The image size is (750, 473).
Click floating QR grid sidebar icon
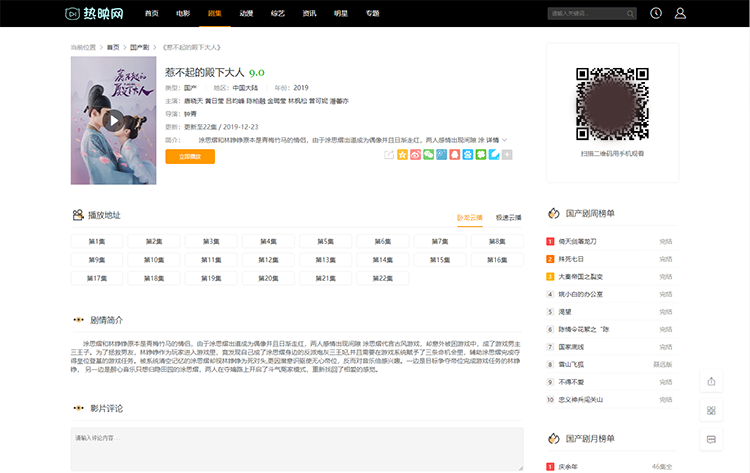(x=711, y=410)
